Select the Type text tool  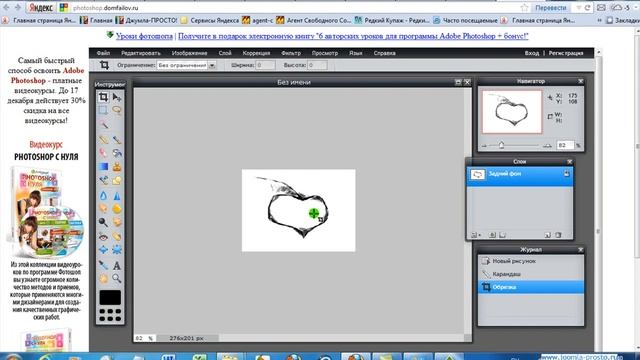click(x=117, y=265)
